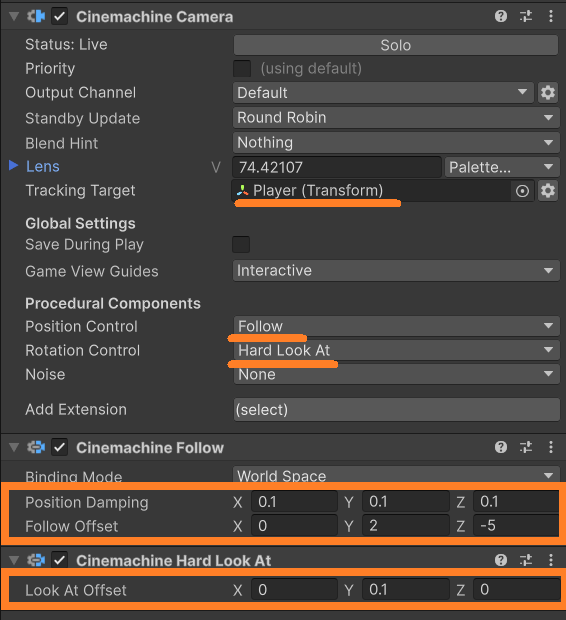Click the Follow Offset label
The height and width of the screenshot is (620, 566).
(x=72, y=527)
